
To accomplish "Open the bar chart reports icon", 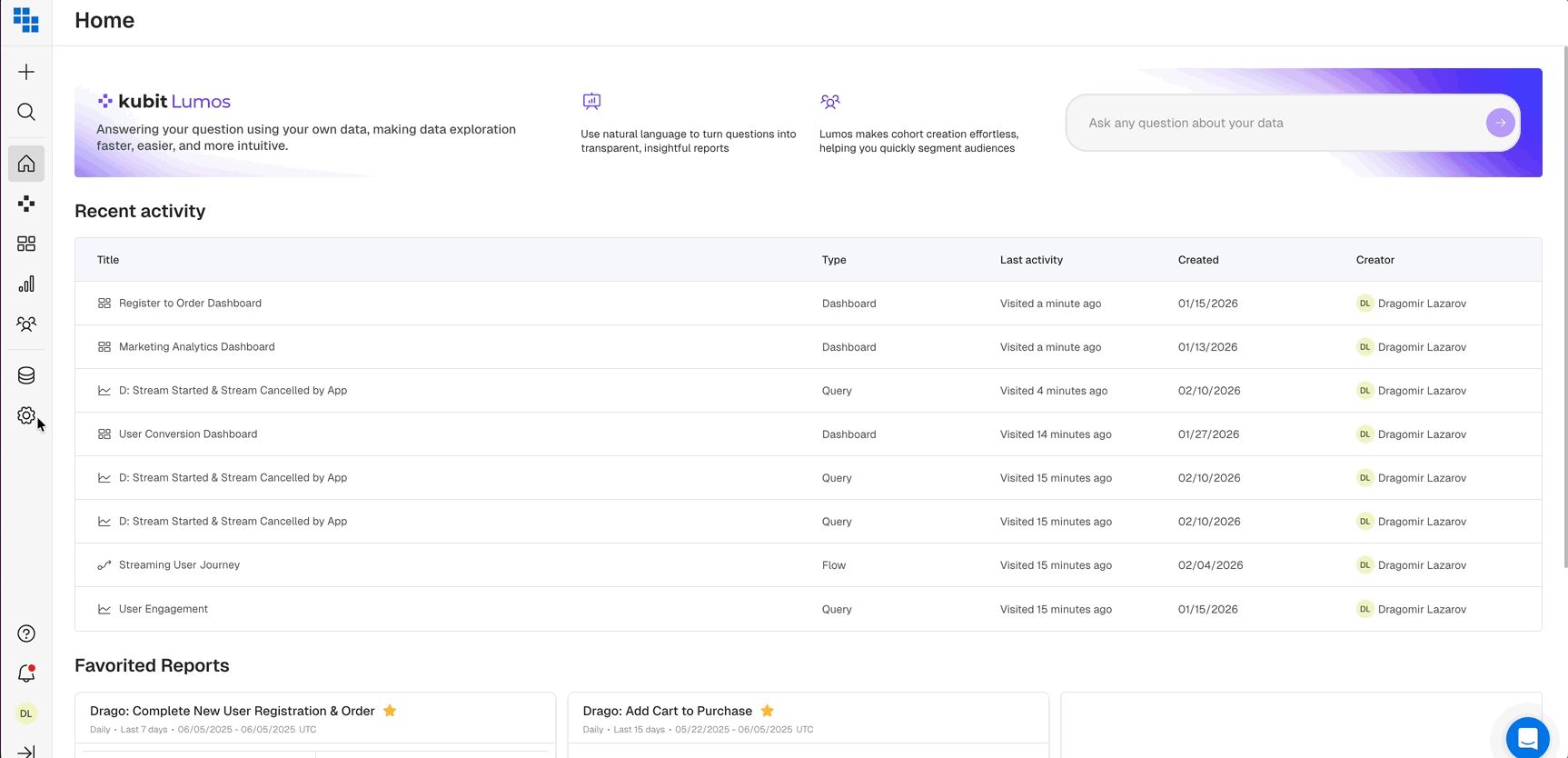I will point(26,284).
